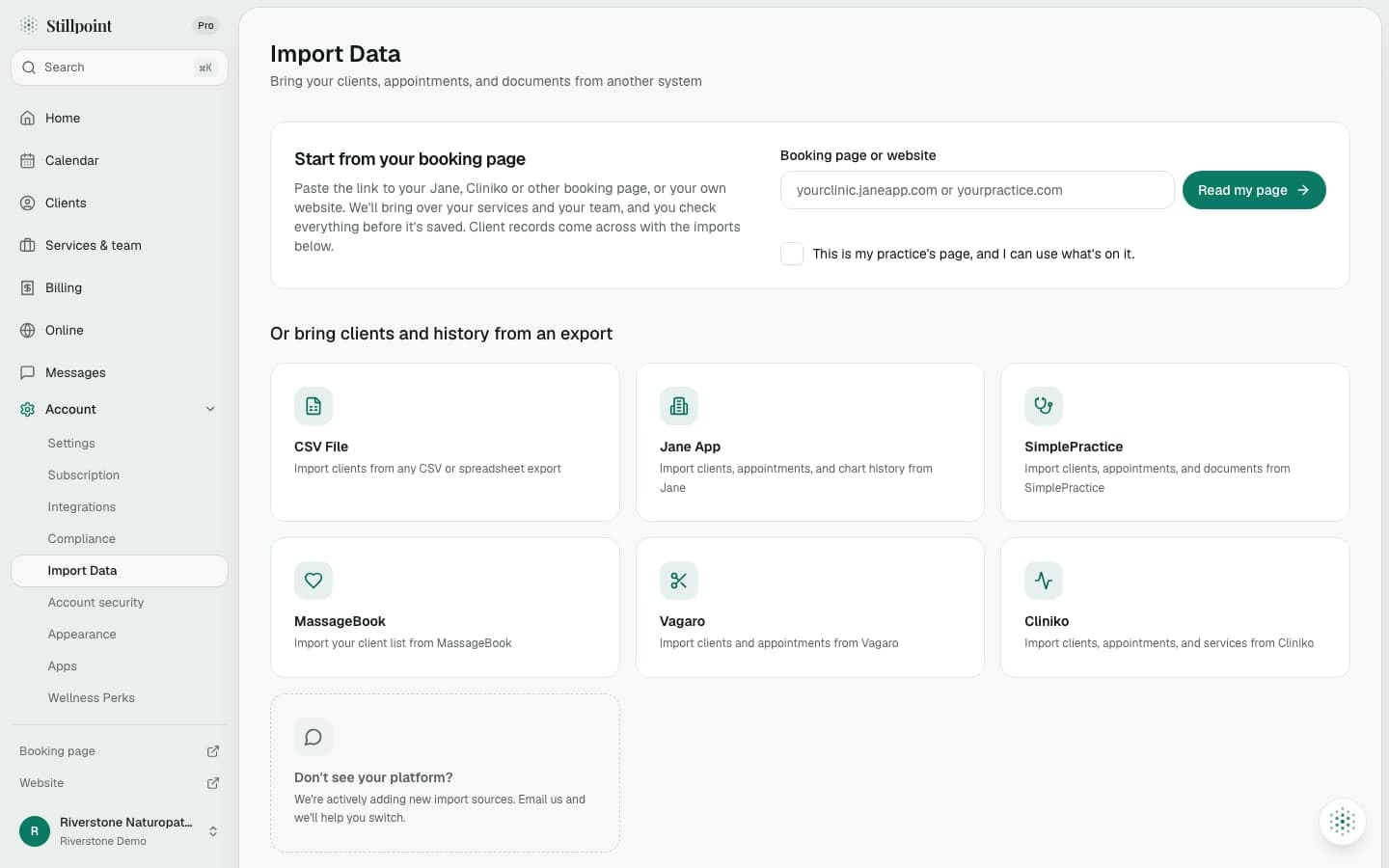Click the MassageBook heart icon
1389x868 pixels.
point(313,581)
